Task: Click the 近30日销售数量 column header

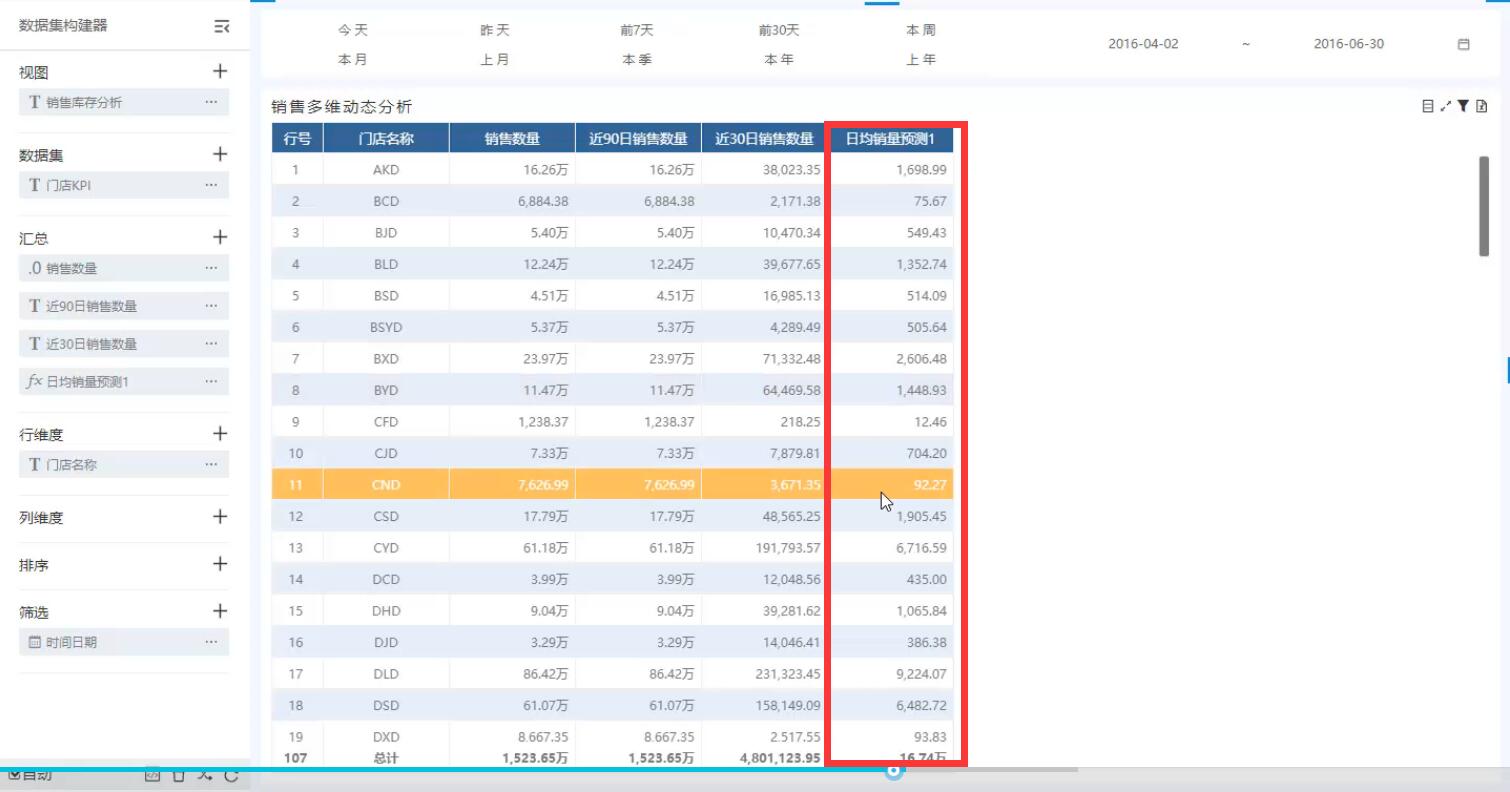Action: [764, 139]
